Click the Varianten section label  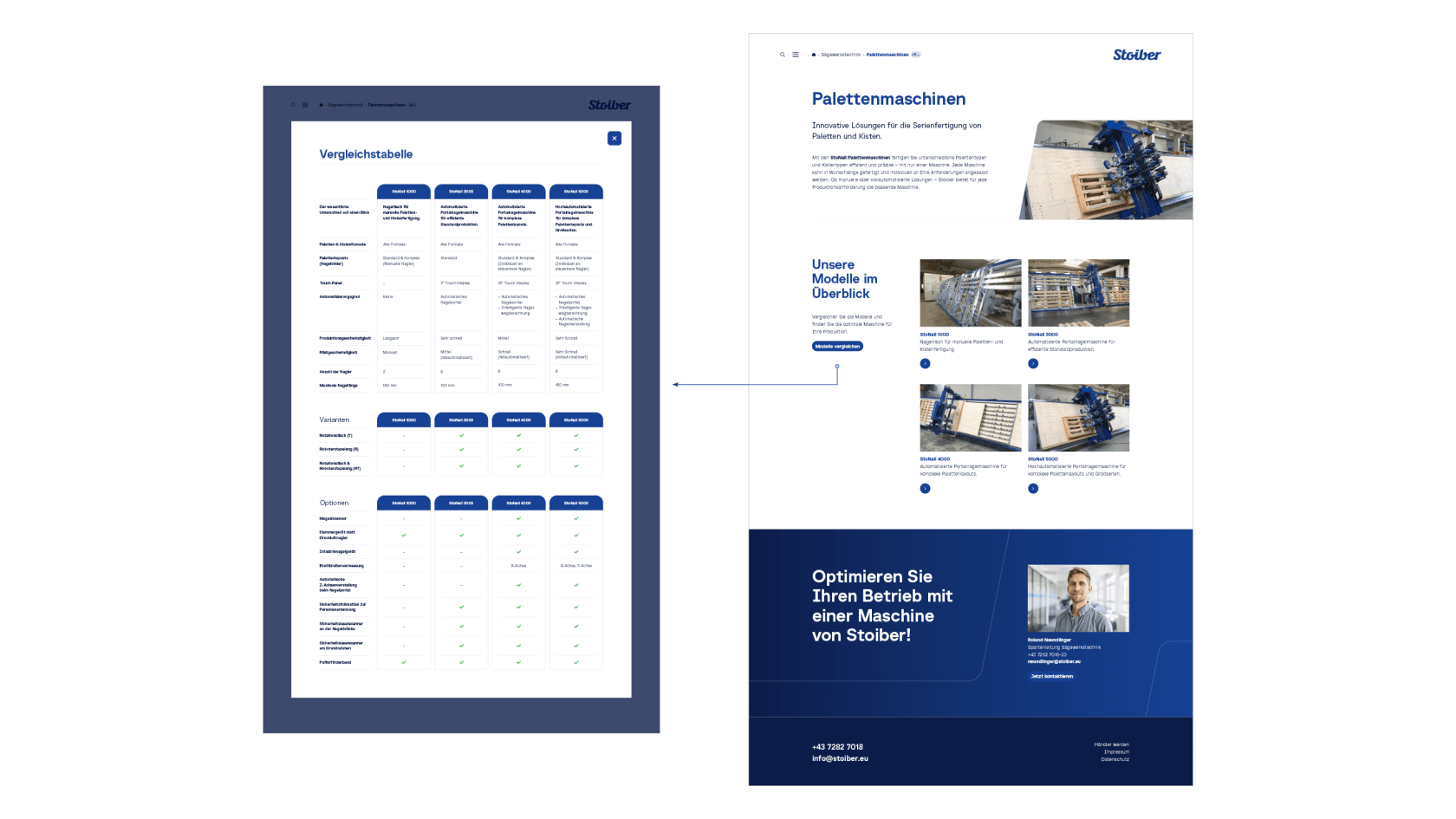pyautogui.click(x=335, y=419)
